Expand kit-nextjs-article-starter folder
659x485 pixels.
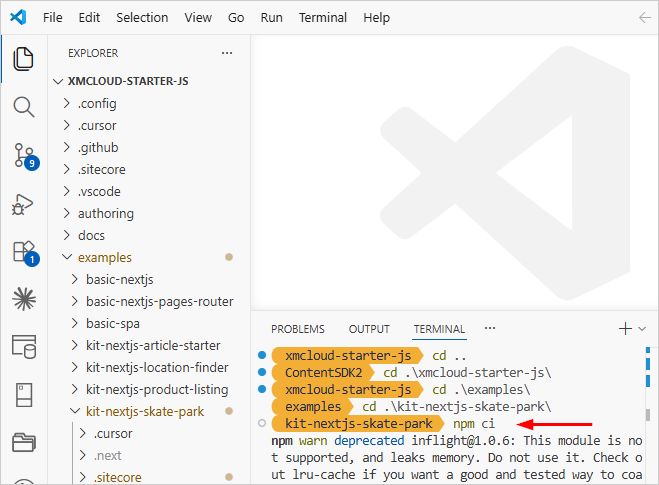click(x=149, y=345)
